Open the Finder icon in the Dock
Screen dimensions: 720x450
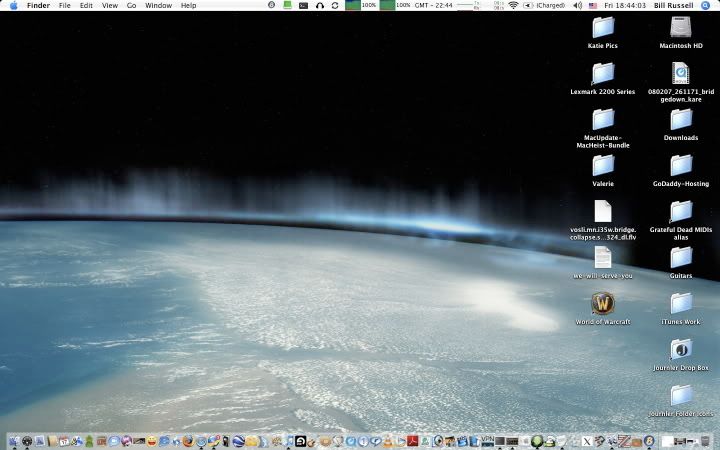click(x=13, y=440)
